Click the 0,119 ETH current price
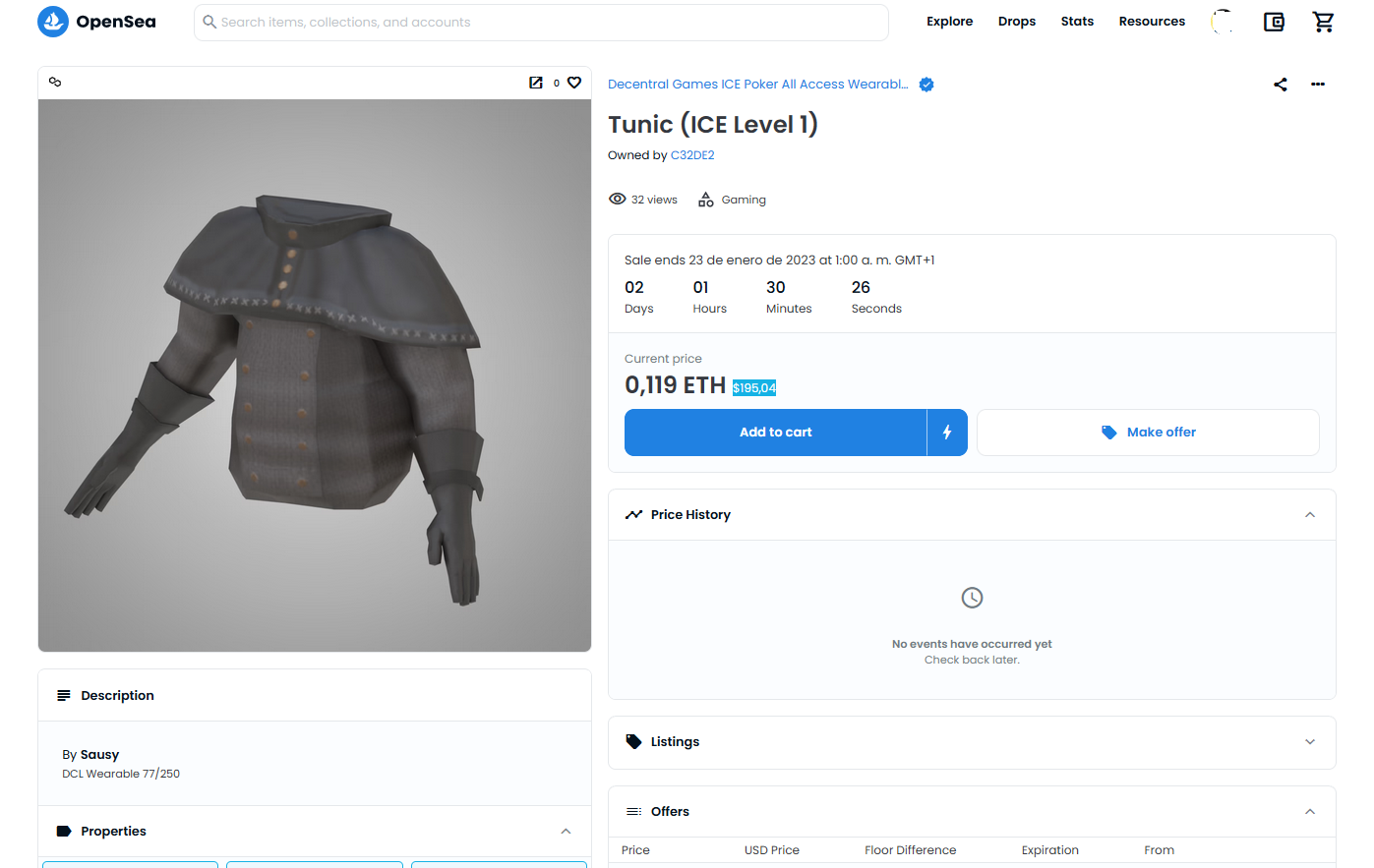The height and width of the screenshot is (868, 1374). 675,385
